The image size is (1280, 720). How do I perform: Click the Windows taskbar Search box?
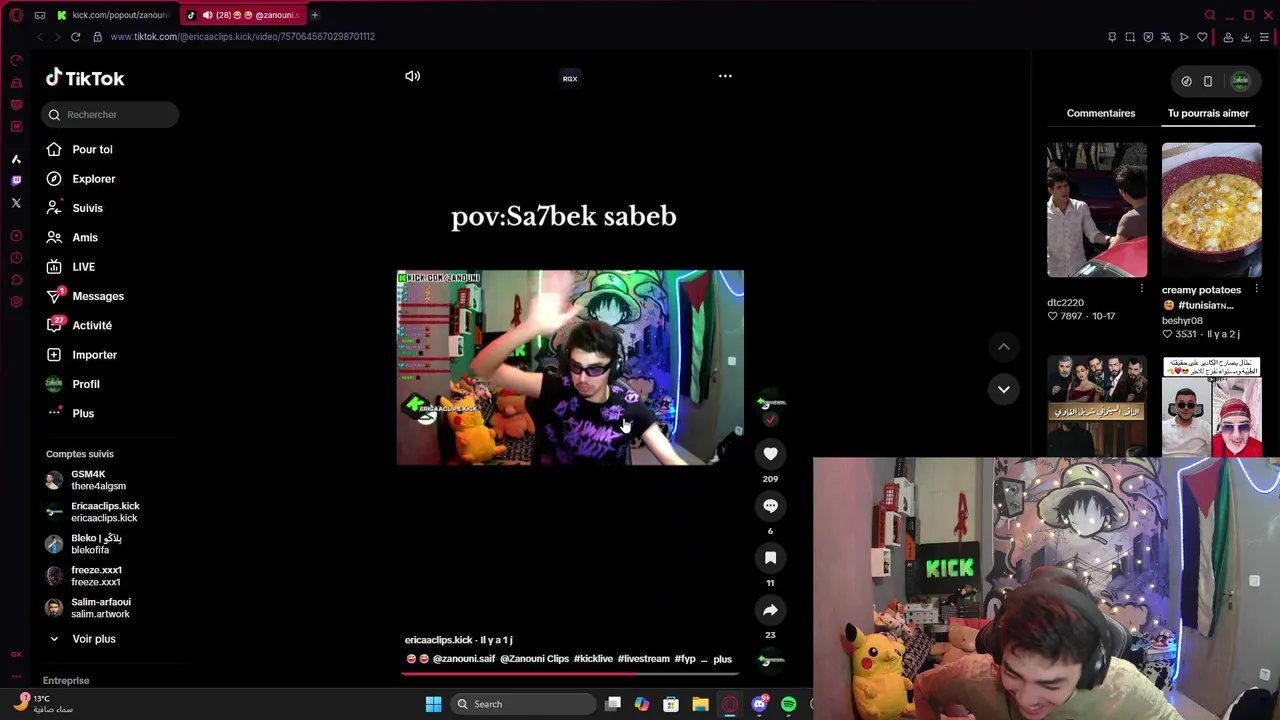point(524,704)
